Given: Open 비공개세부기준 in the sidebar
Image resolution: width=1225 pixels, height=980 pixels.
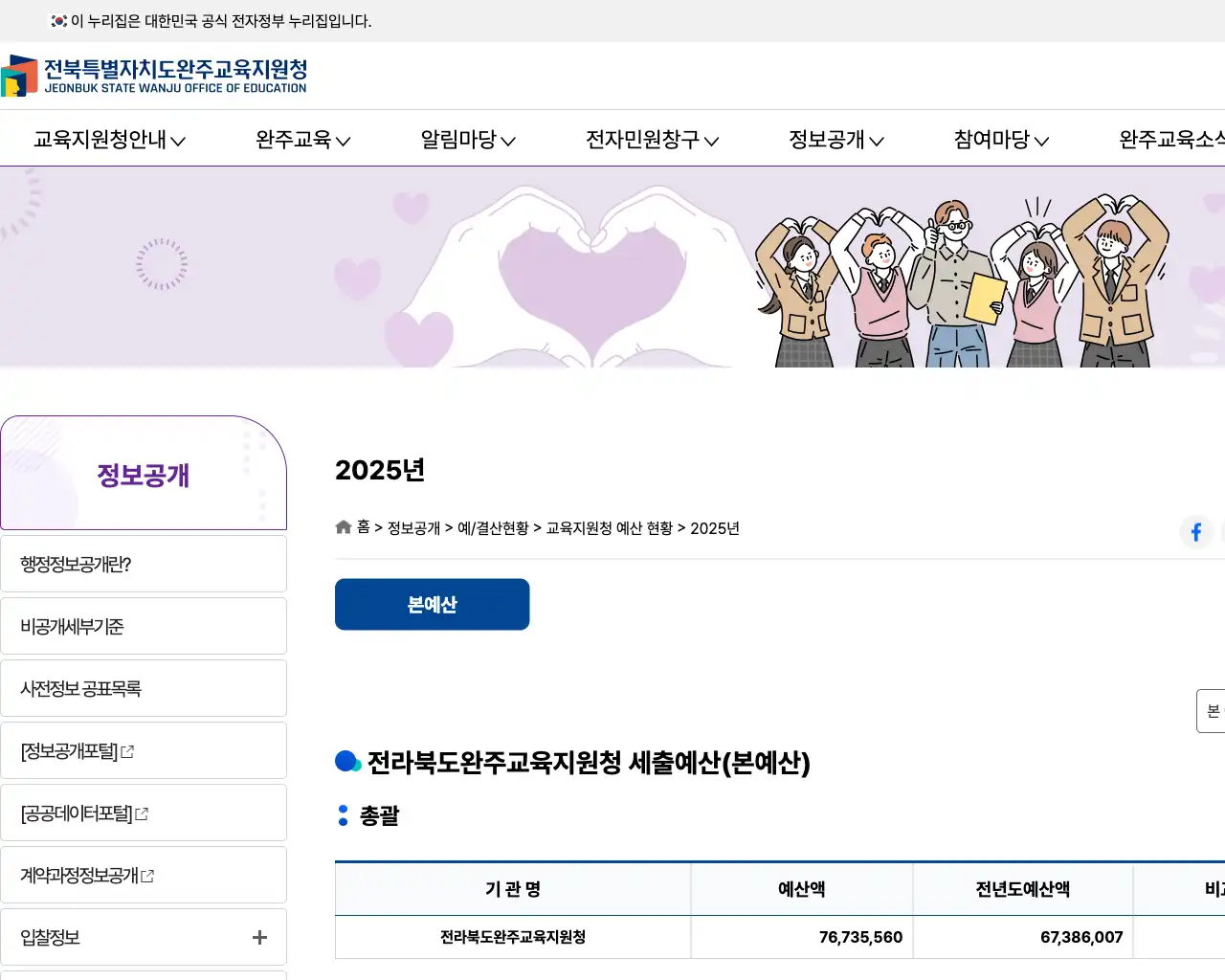Looking at the screenshot, I should 73,627.
